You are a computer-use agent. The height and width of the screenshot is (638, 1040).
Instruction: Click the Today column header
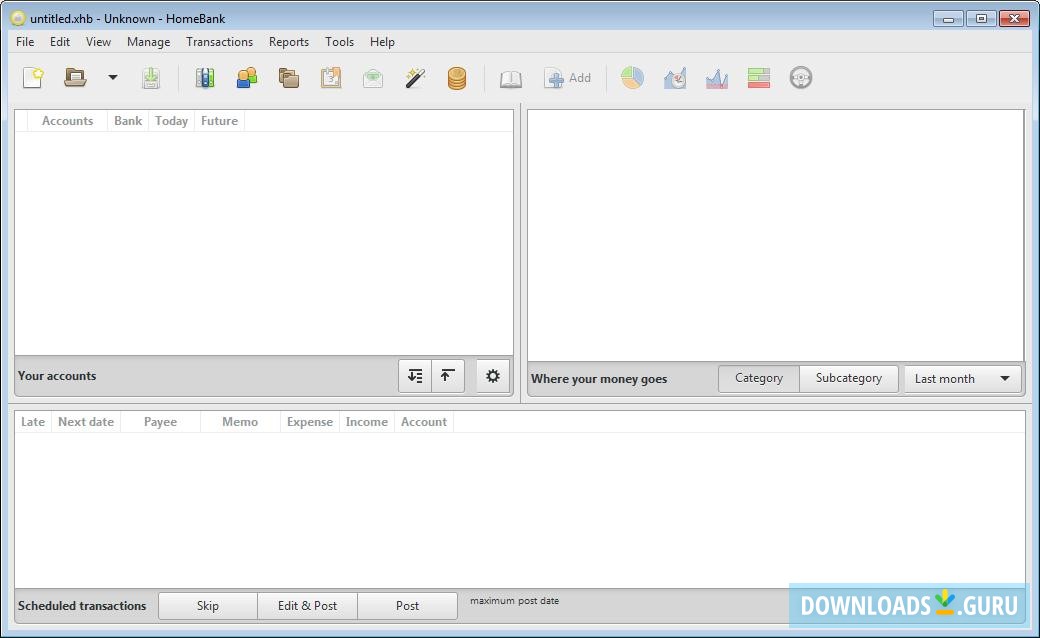click(171, 121)
